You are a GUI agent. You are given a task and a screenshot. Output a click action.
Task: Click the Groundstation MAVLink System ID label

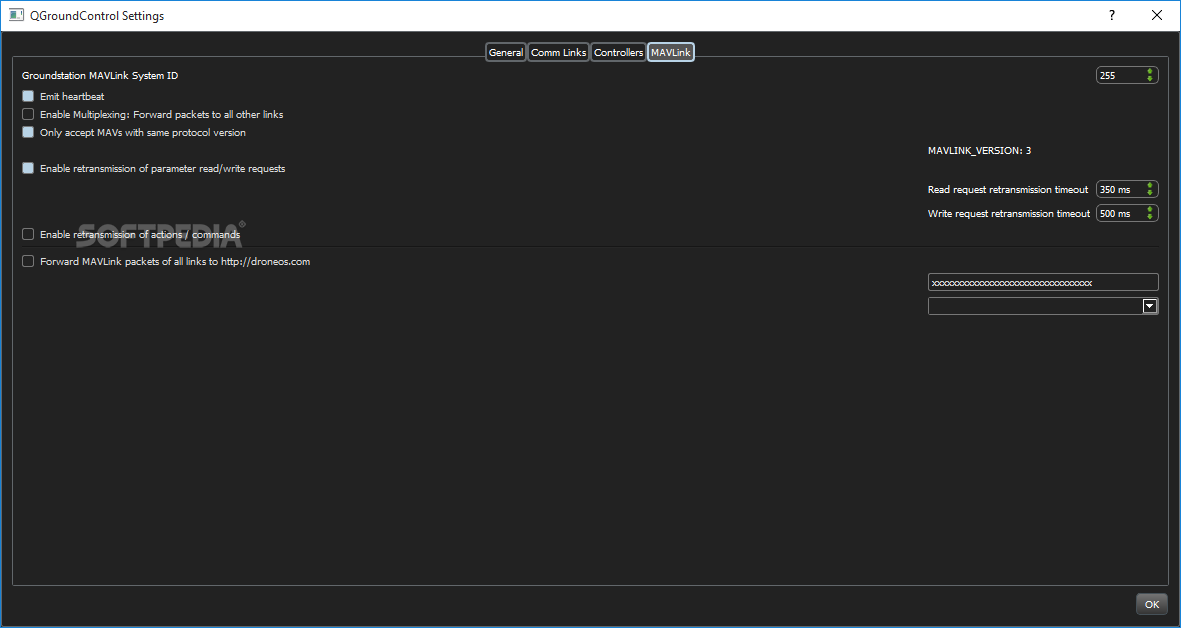(x=100, y=75)
